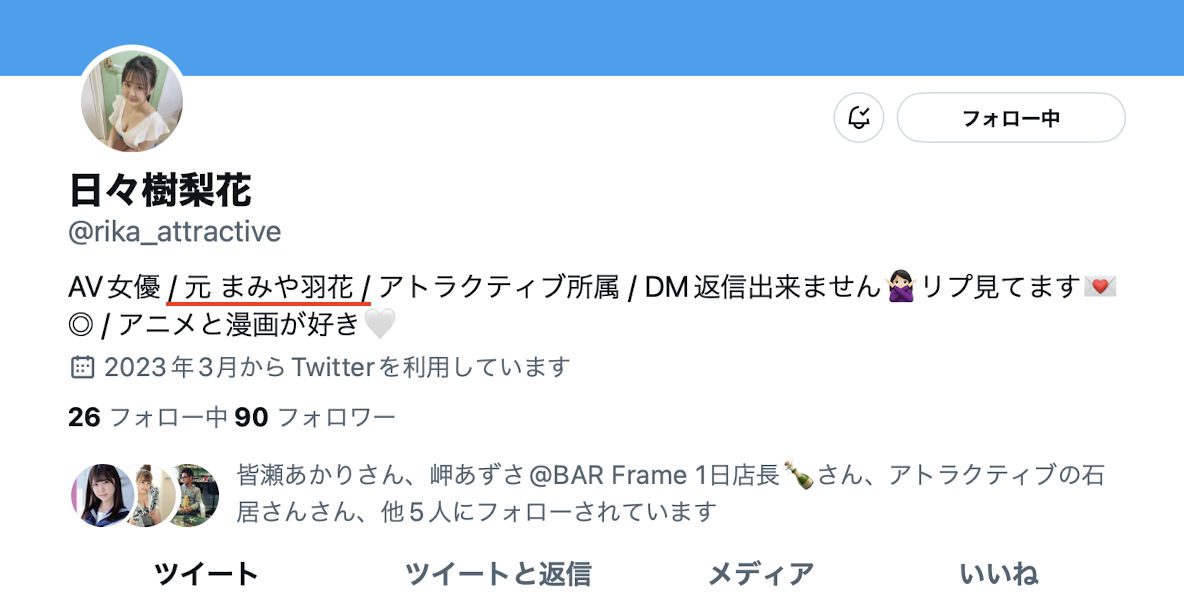This screenshot has width=1184, height=596.
Task: Open the followed-by 皆瀬あかりさん text link
Action: (x=320, y=475)
